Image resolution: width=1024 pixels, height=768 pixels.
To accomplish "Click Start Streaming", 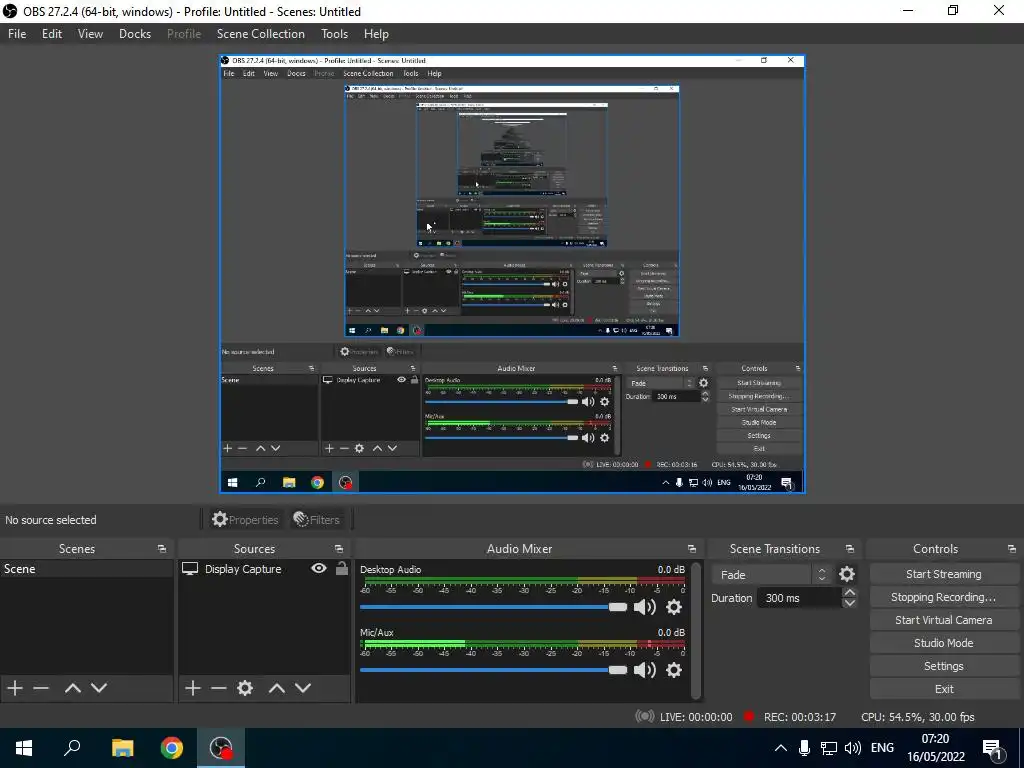I will (944, 574).
